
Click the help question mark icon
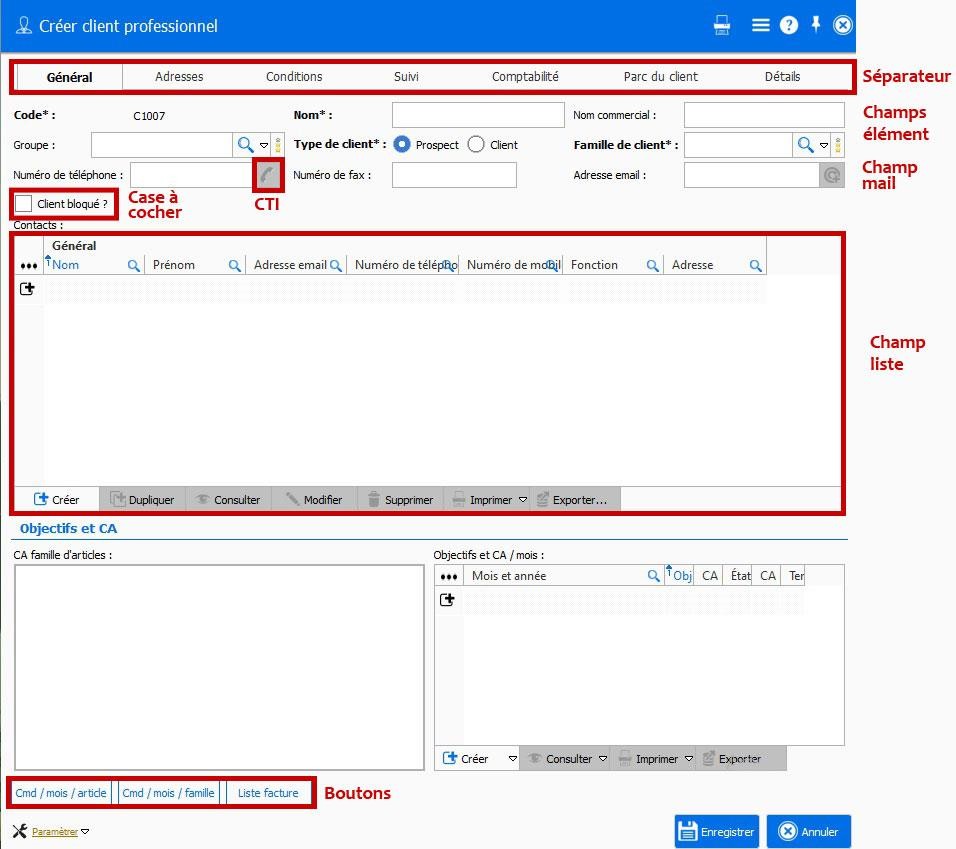click(x=789, y=26)
